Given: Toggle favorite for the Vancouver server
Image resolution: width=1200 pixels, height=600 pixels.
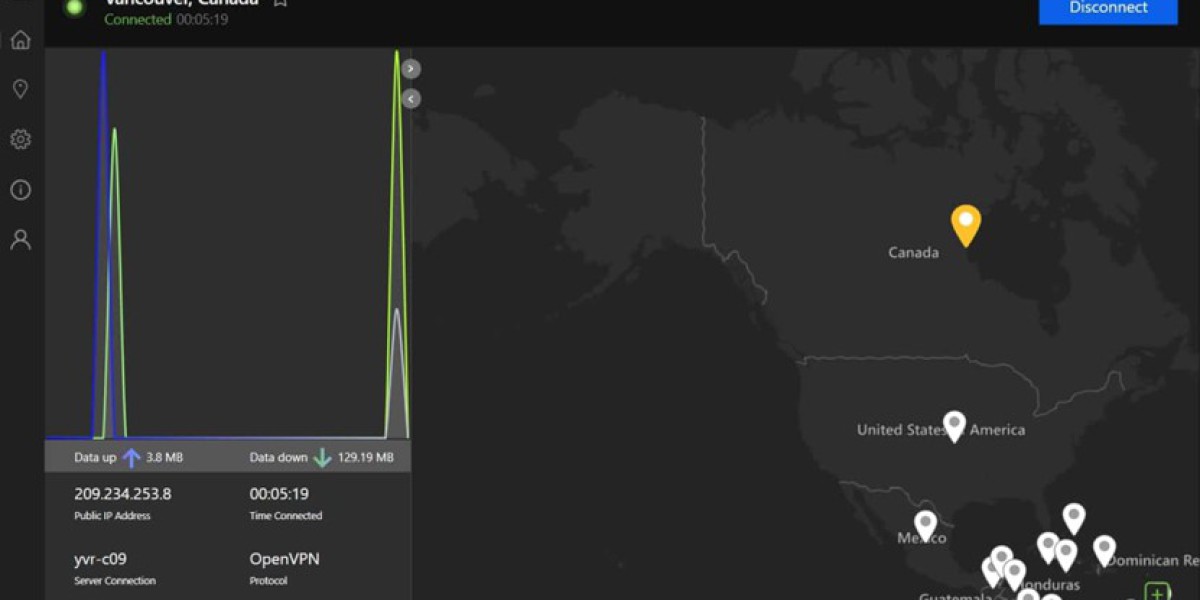Looking at the screenshot, I should (x=280, y=4).
